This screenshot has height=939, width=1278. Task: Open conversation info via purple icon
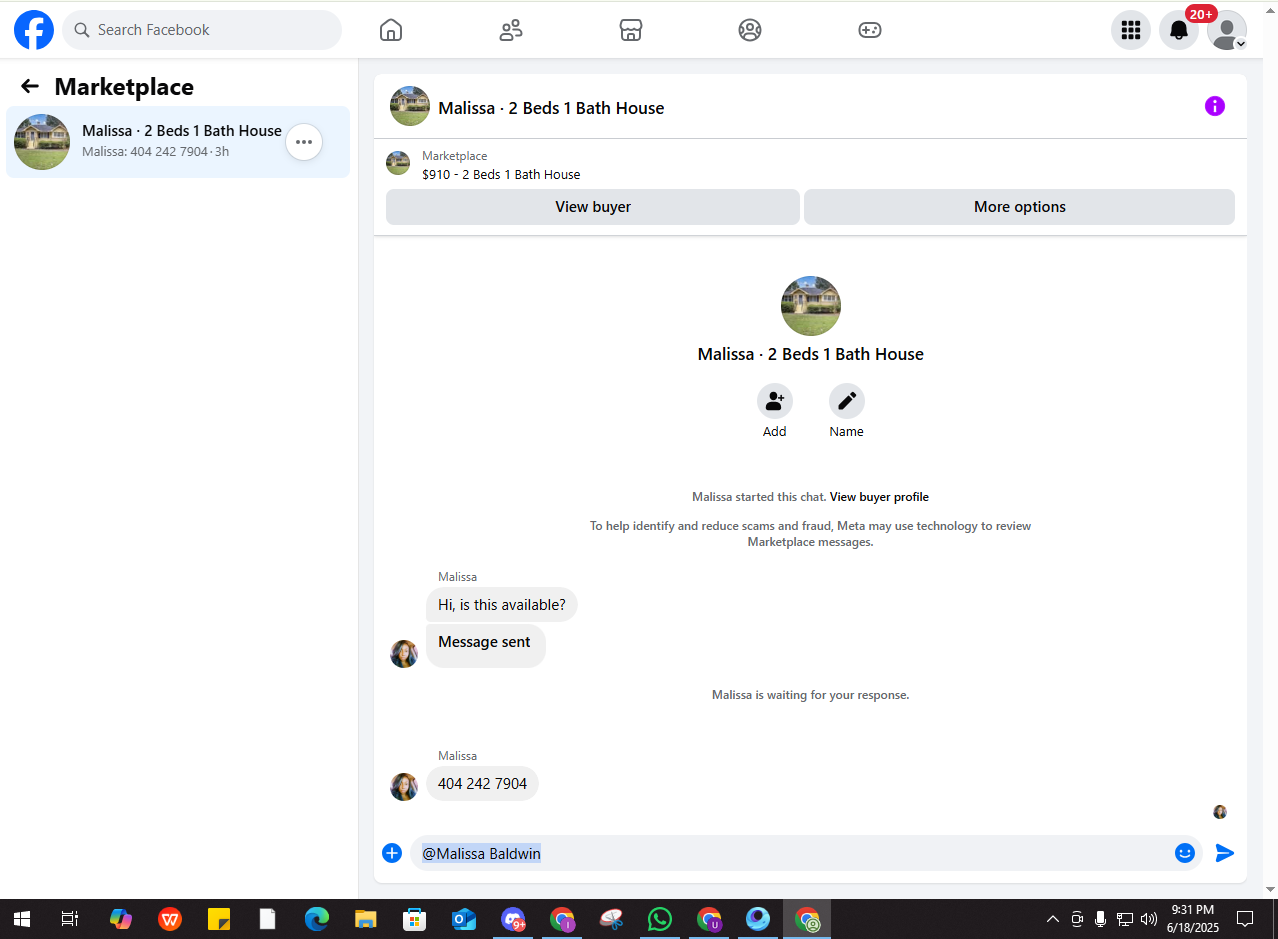pos(1215,106)
